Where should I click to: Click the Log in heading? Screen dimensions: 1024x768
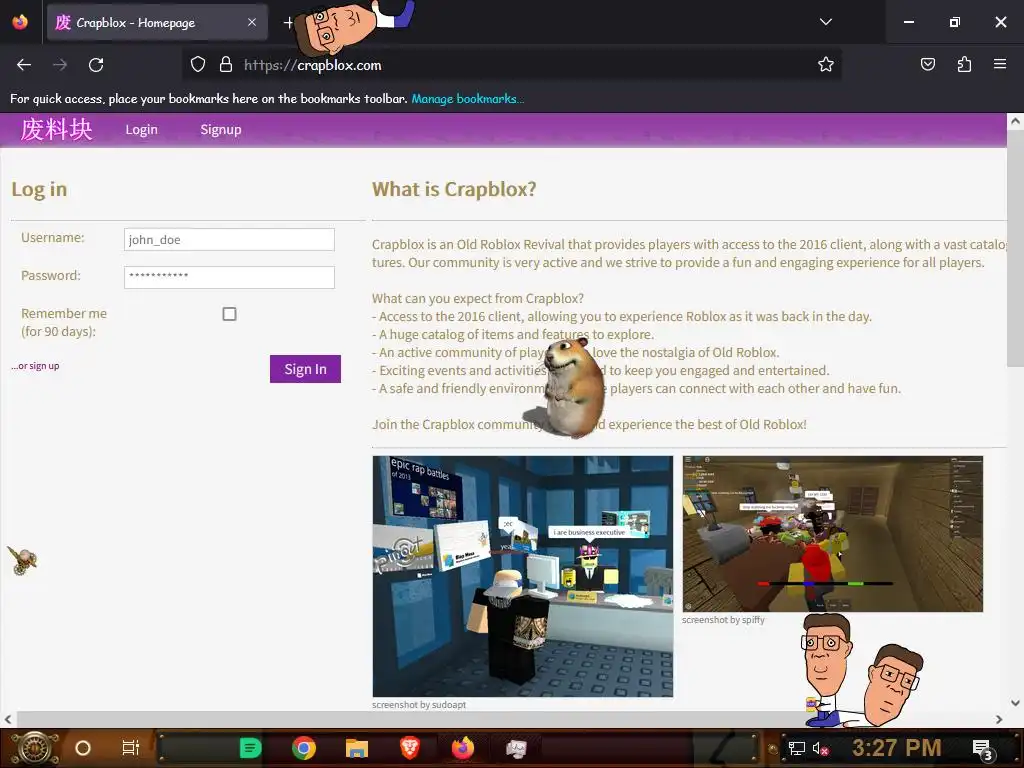coord(39,189)
